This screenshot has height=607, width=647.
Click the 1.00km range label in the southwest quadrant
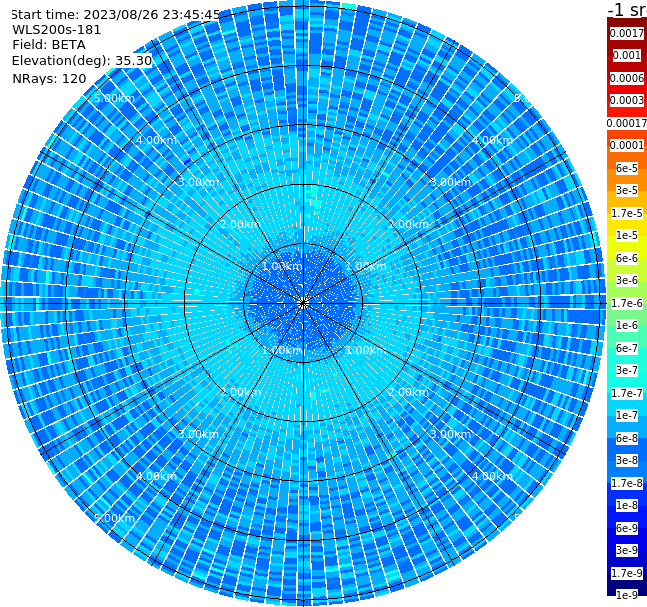(283, 350)
